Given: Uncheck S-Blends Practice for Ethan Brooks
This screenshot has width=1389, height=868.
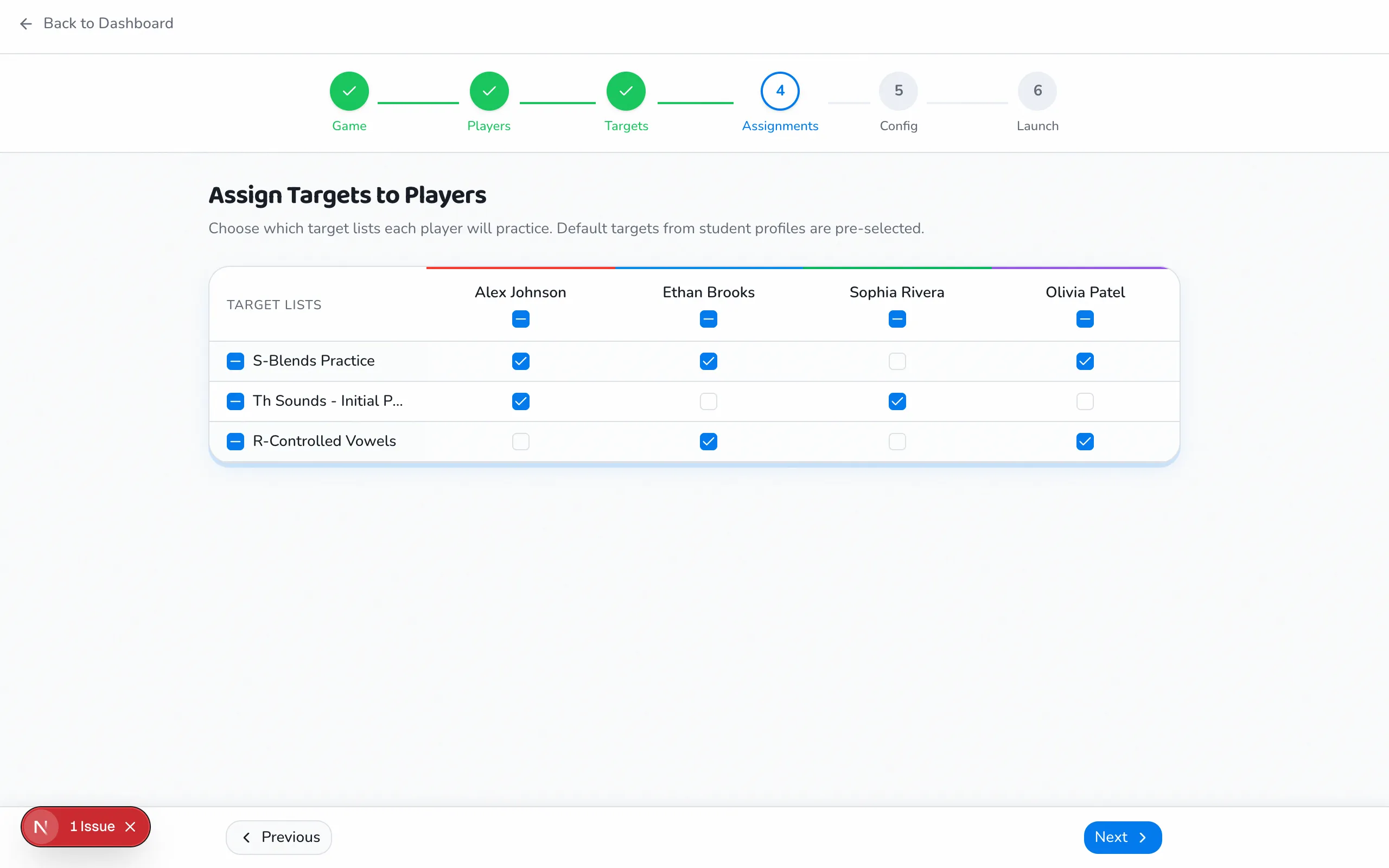Looking at the screenshot, I should [708, 361].
